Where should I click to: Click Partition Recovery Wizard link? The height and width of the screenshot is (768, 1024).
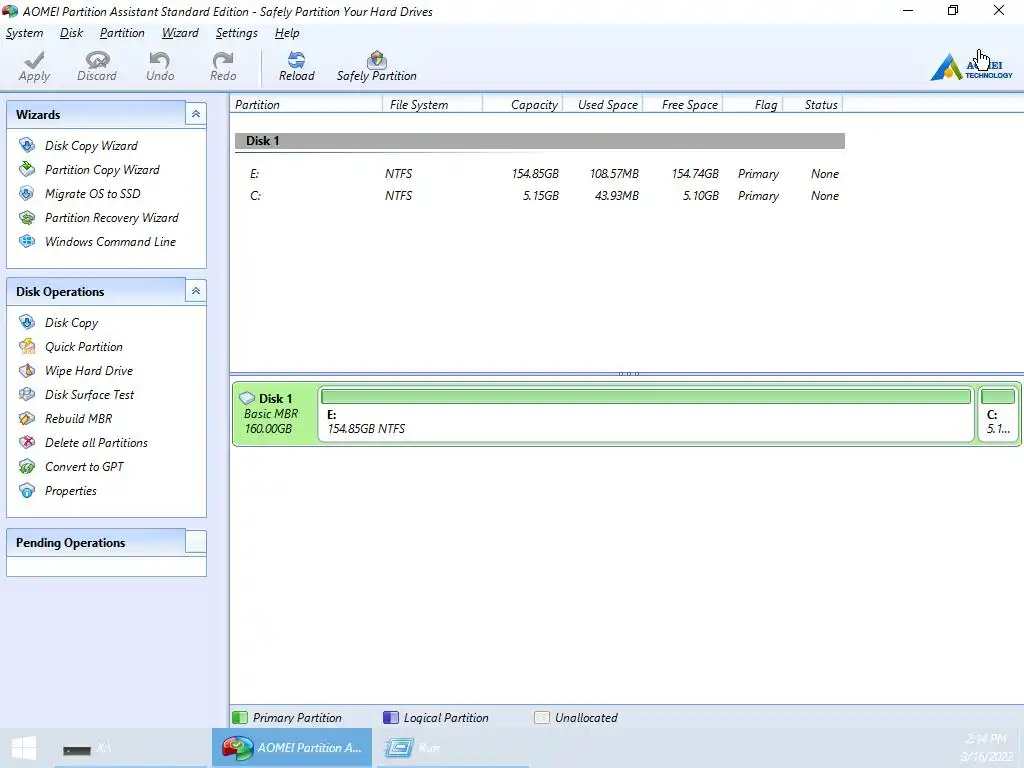[x=112, y=217]
